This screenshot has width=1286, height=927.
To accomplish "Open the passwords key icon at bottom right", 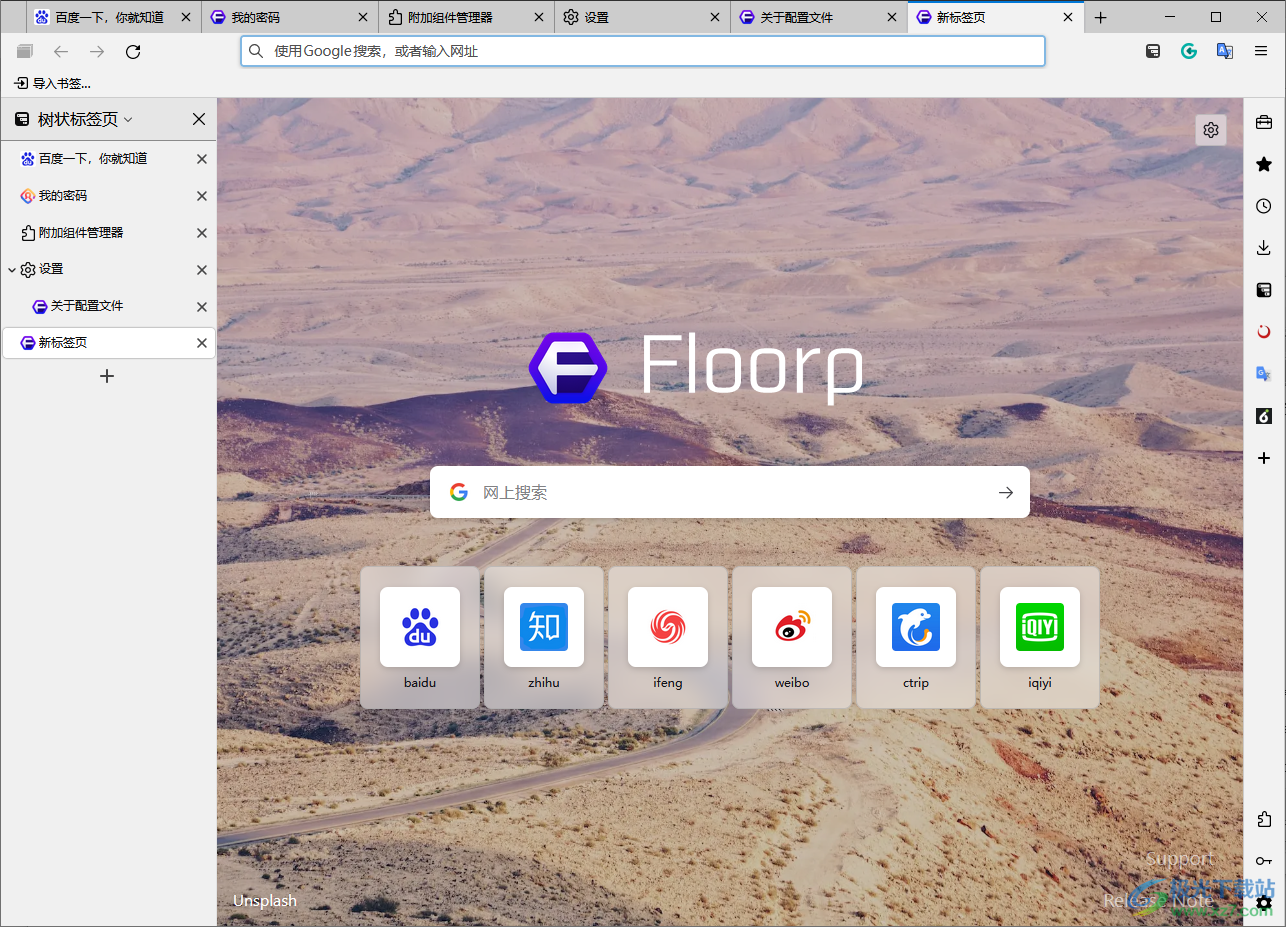I will click(x=1263, y=860).
